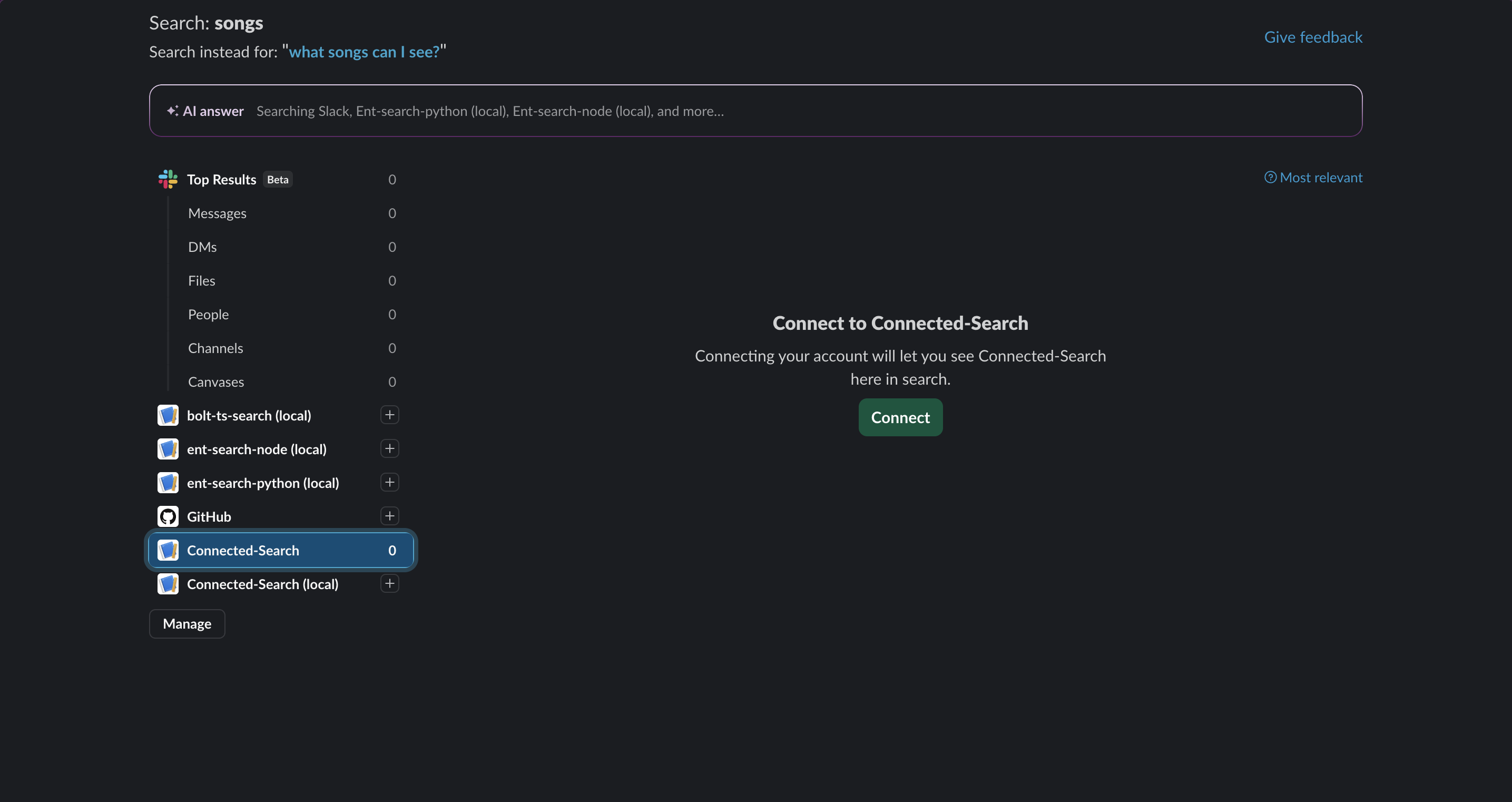This screenshot has height=802, width=1512.
Task: Open the Manage button
Action: [186, 623]
